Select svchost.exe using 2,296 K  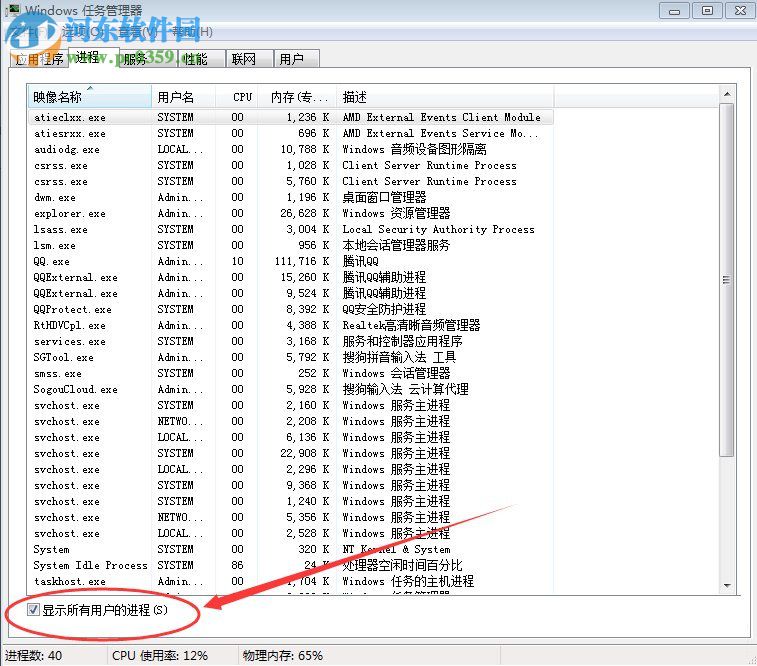point(291,469)
